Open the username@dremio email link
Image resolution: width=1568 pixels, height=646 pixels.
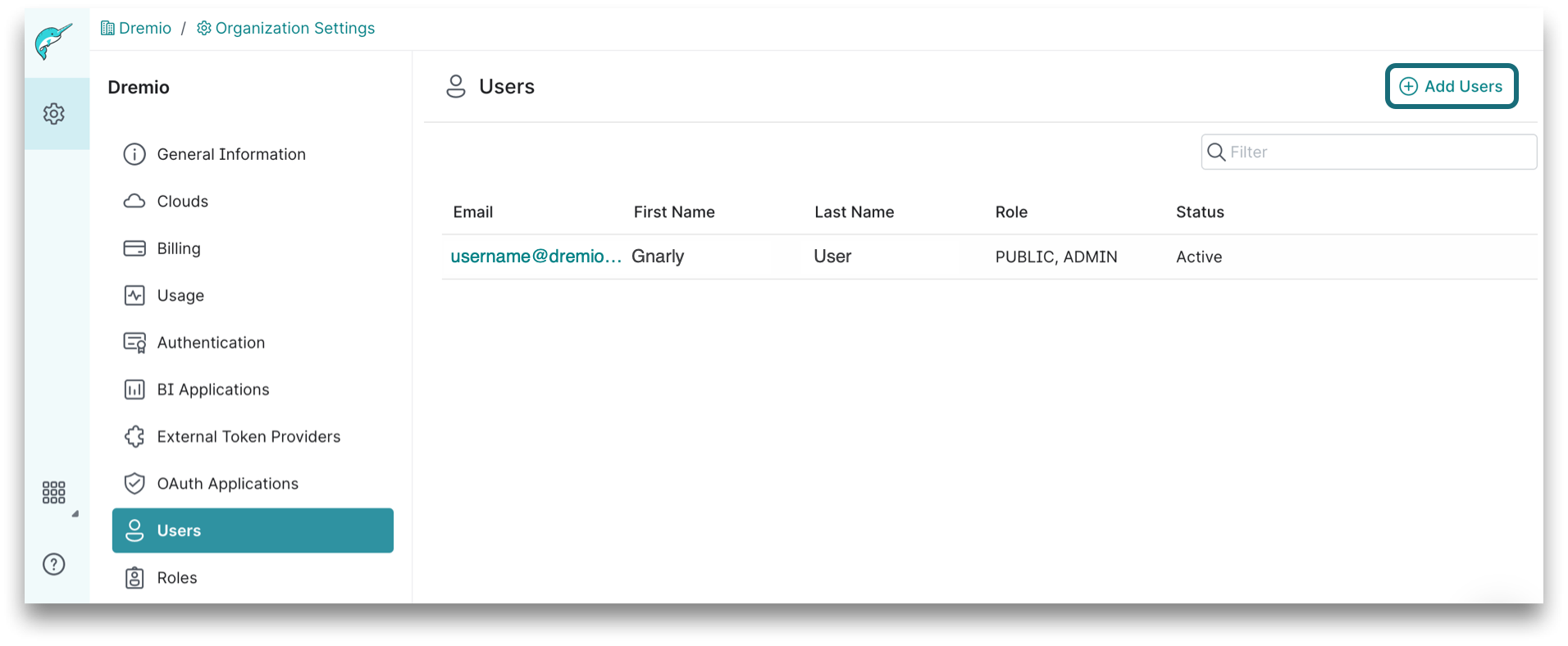(536, 257)
